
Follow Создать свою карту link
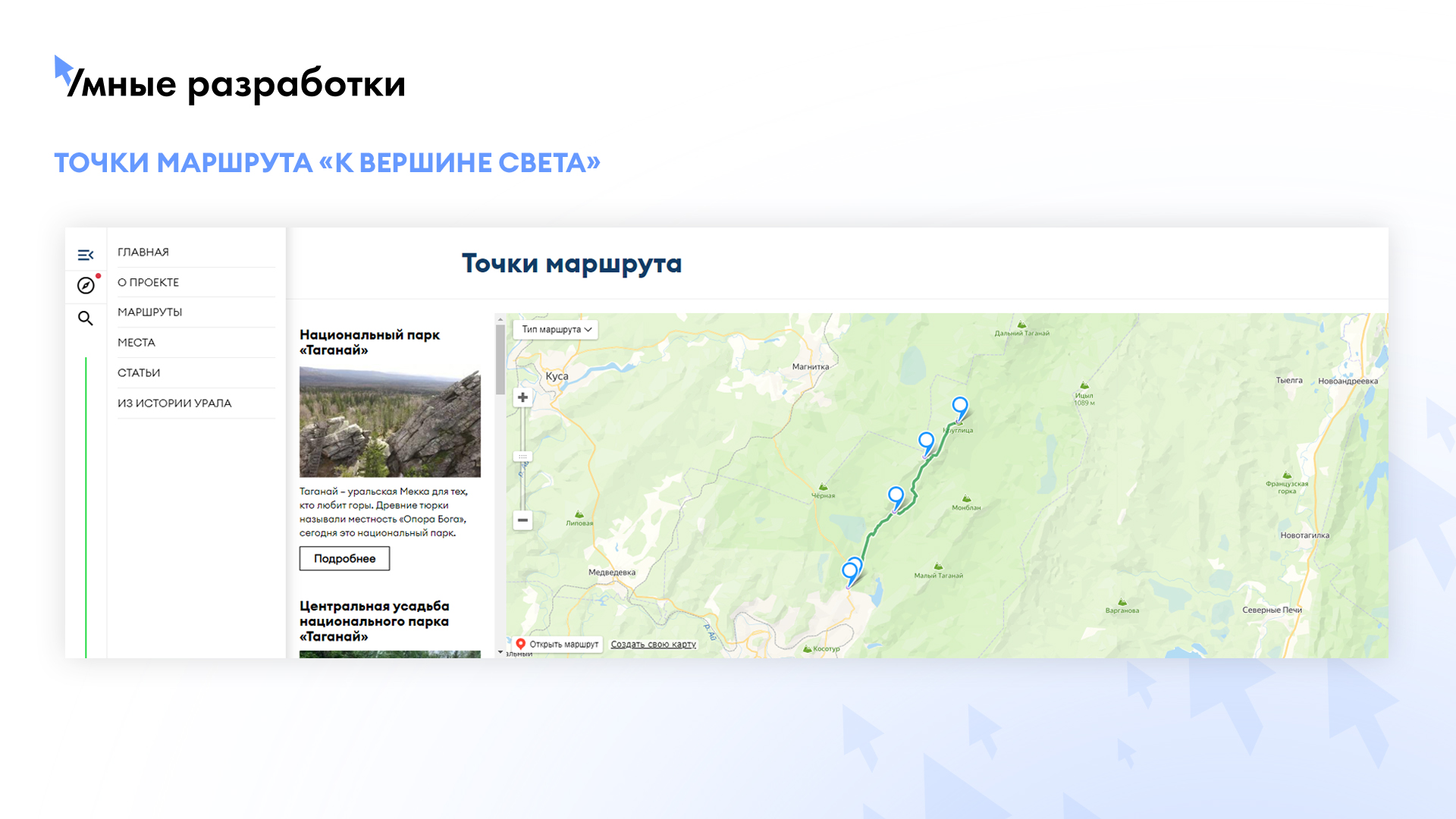click(x=654, y=645)
